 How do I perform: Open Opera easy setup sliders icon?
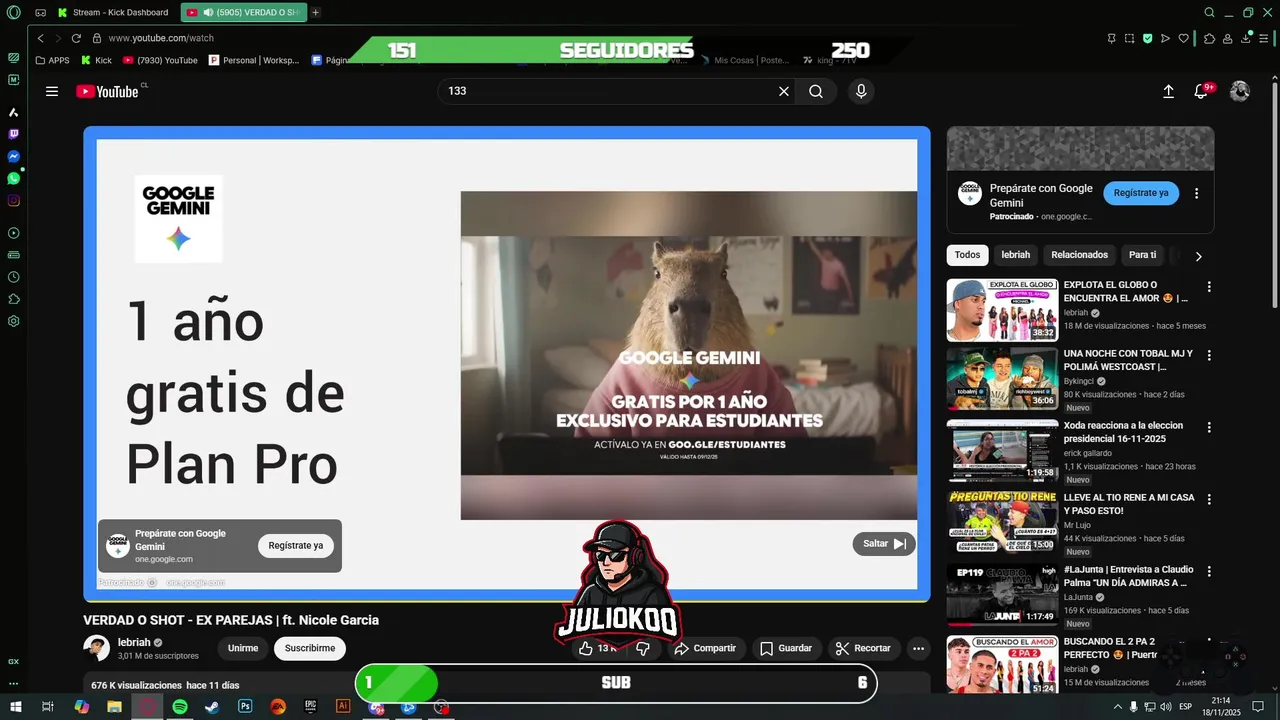1266,38
